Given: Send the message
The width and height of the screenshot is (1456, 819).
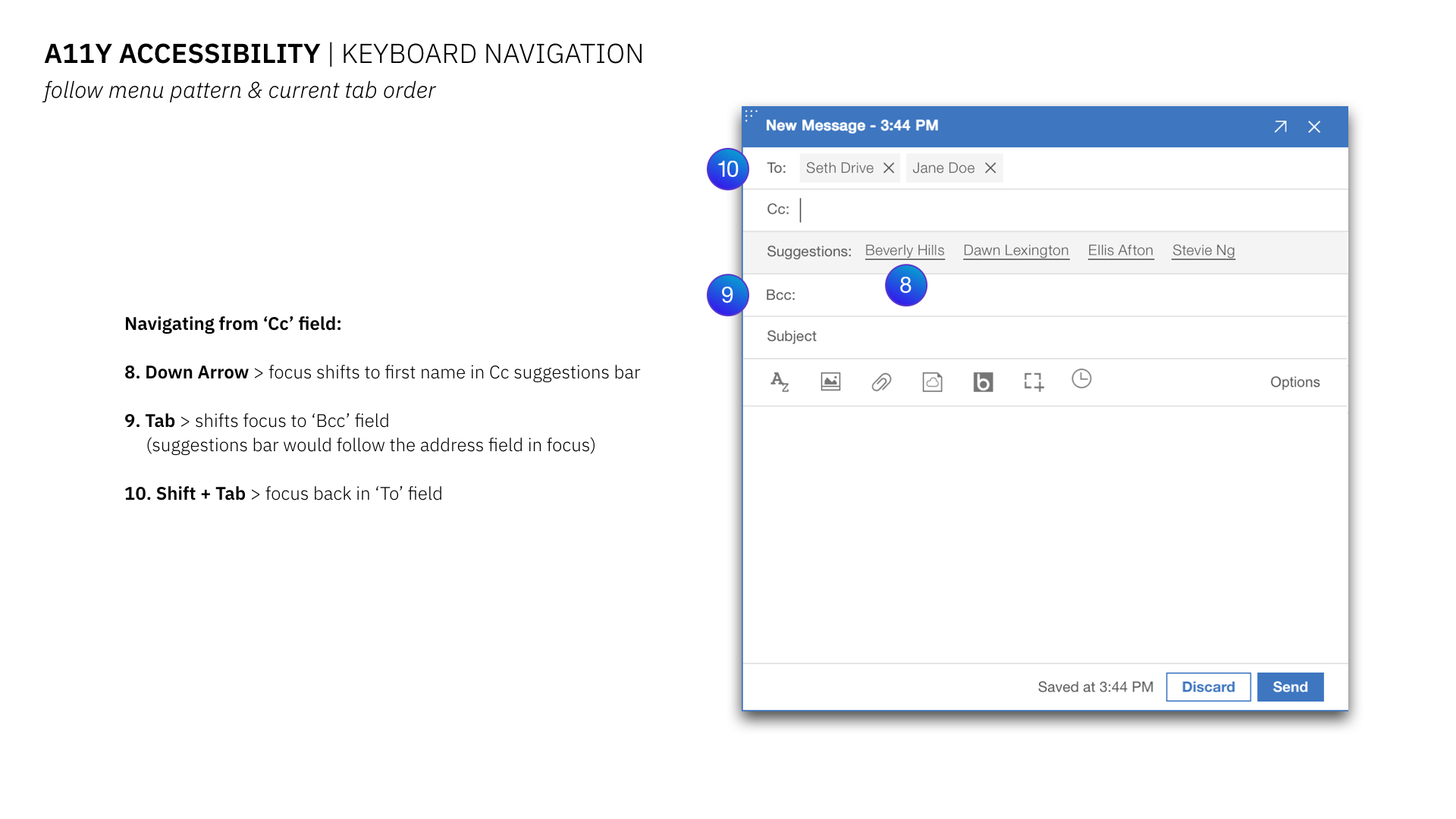Looking at the screenshot, I should tap(1290, 686).
